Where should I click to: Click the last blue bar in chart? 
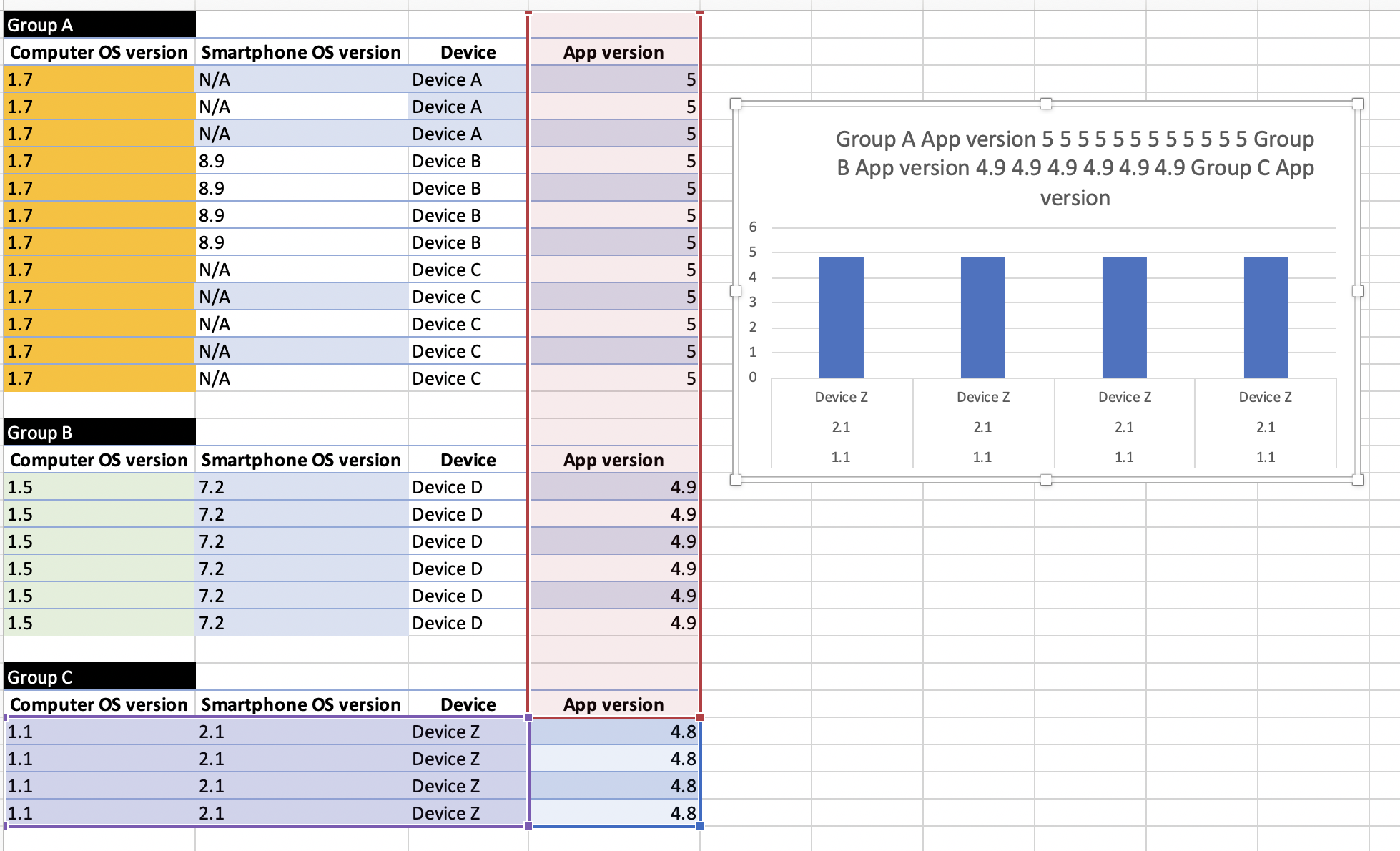click(1266, 317)
